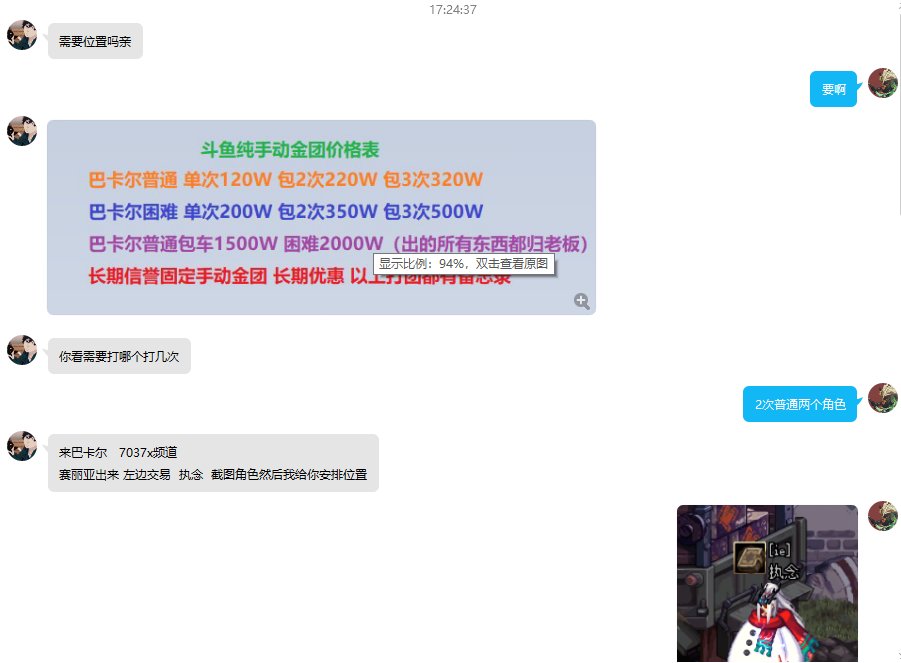Click message bubble 你看需要打哪个打几次
This screenshot has width=901, height=663.
click(x=119, y=356)
